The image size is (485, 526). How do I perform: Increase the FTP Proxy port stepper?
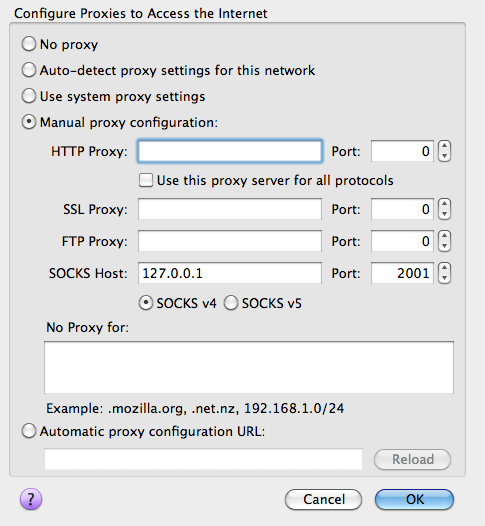pos(444,236)
